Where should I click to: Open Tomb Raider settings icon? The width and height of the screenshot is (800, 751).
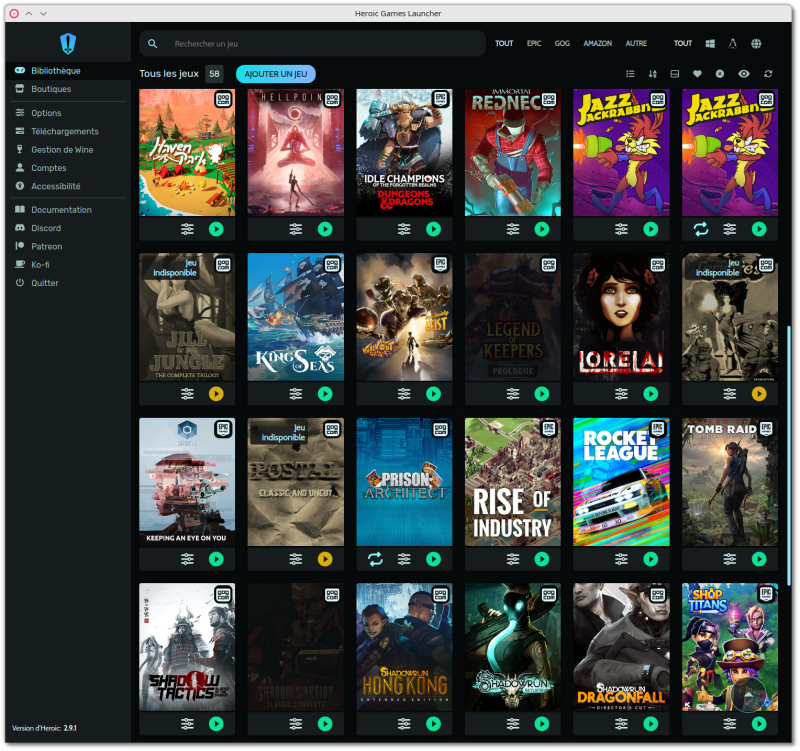tap(730, 559)
